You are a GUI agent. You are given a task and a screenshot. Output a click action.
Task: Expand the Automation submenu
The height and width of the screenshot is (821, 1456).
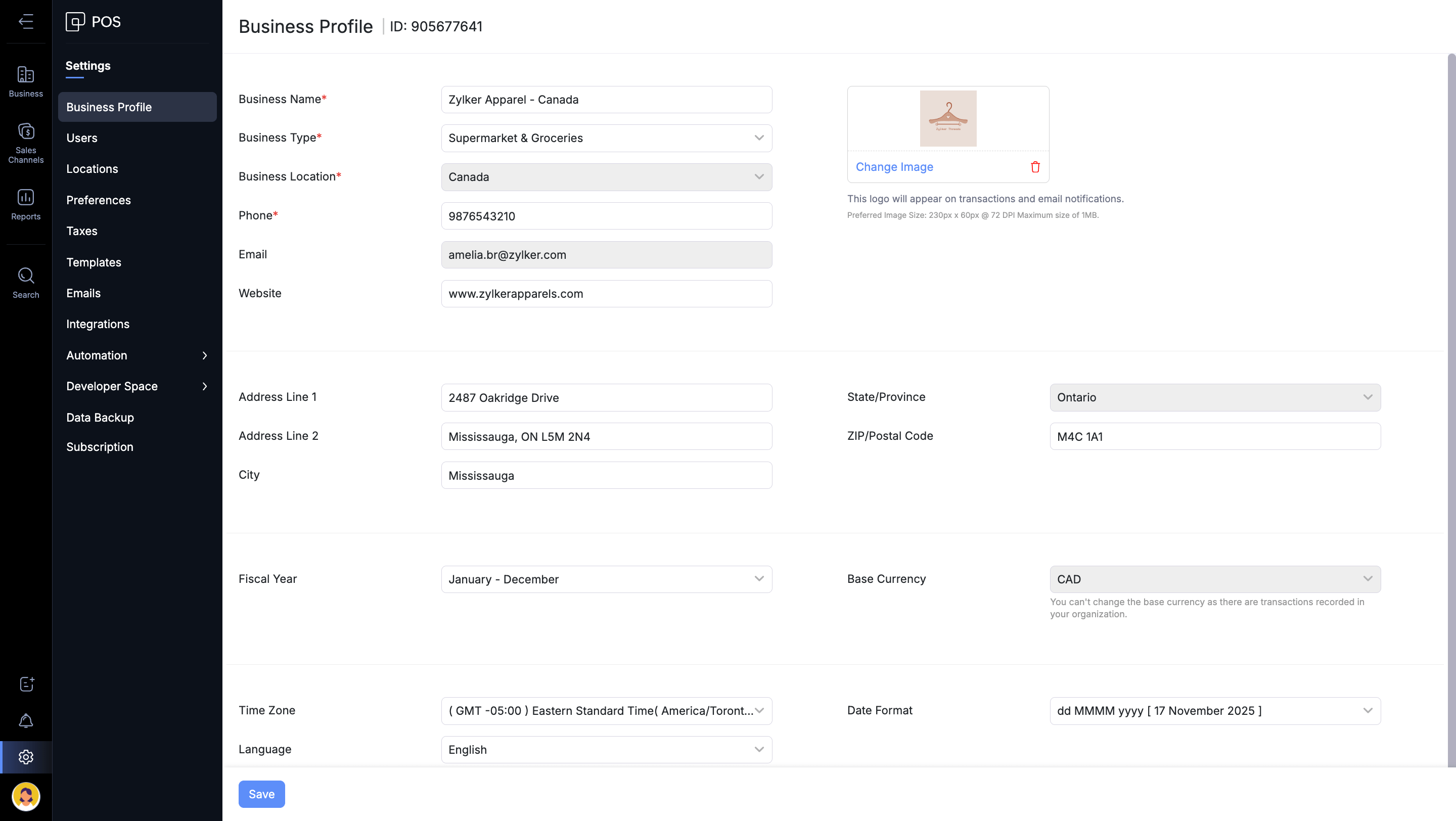click(137, 355)
